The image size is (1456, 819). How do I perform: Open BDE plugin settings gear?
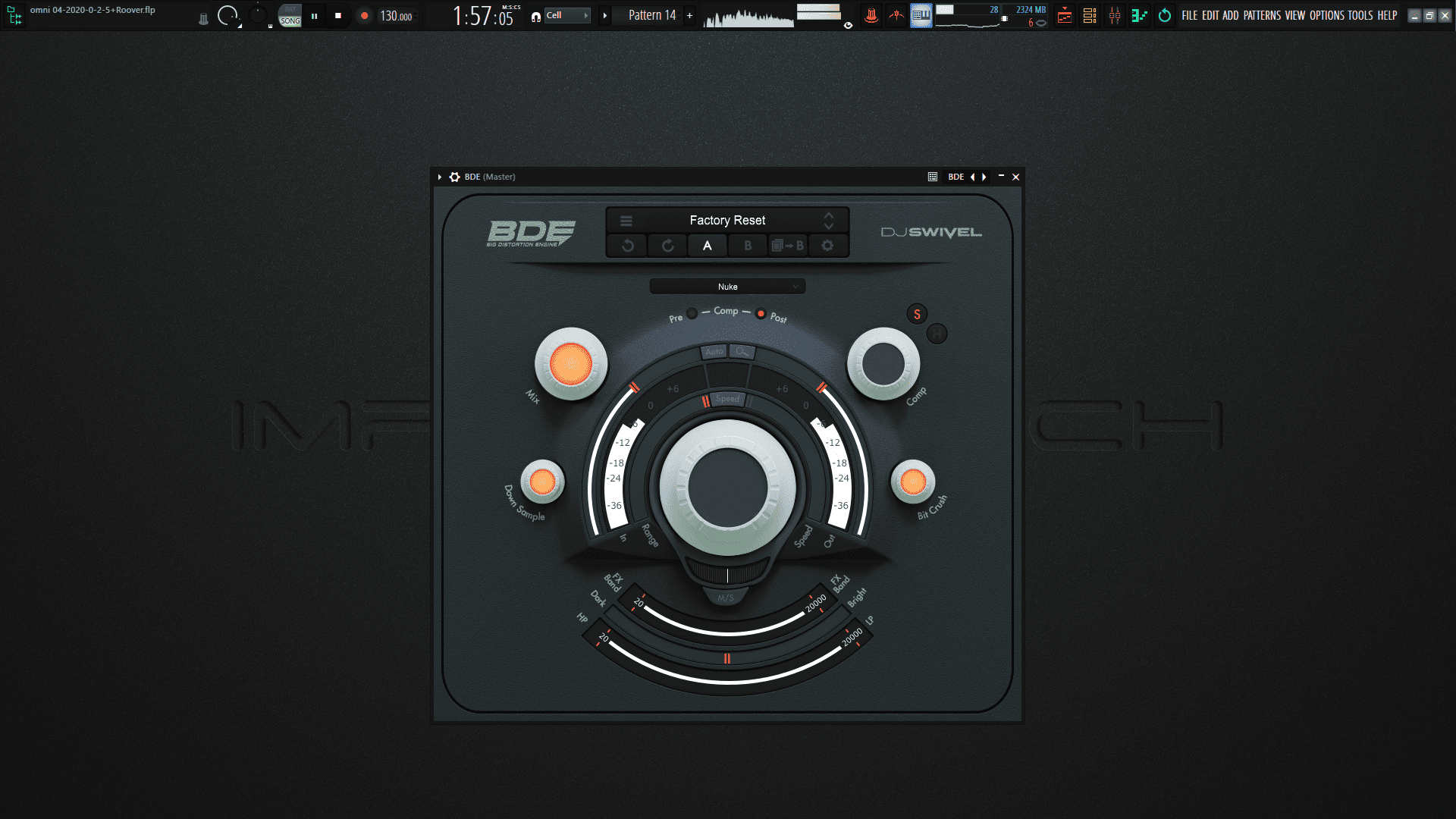tap(827, 246)
